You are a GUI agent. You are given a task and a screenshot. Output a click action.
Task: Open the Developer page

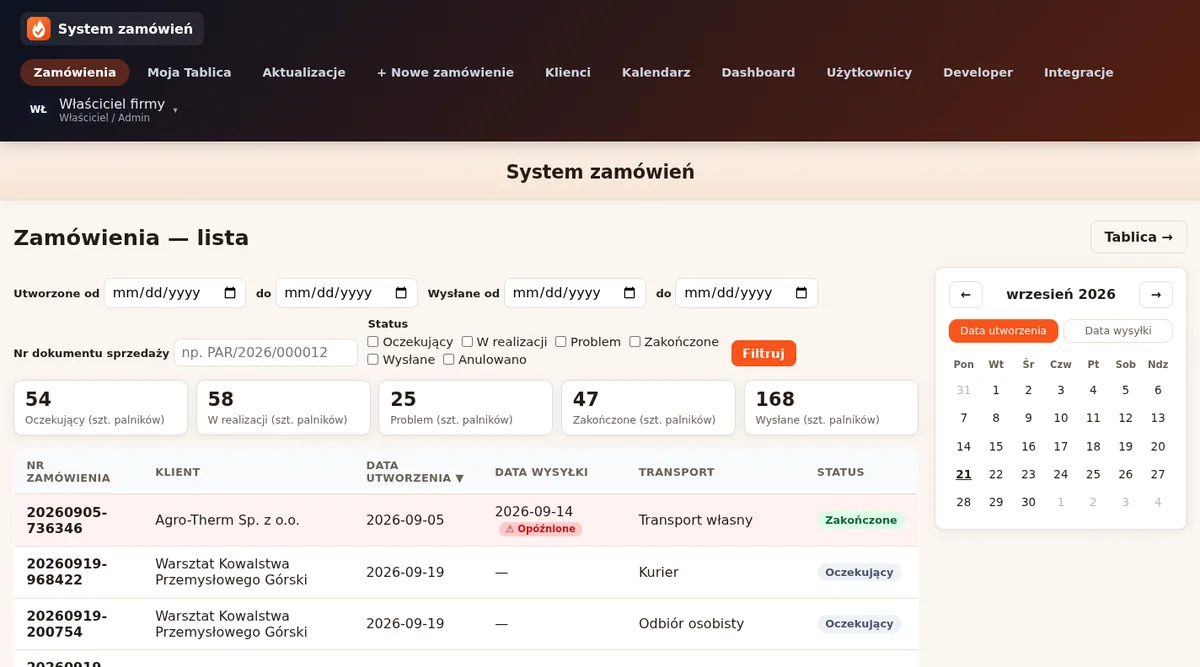978,72
